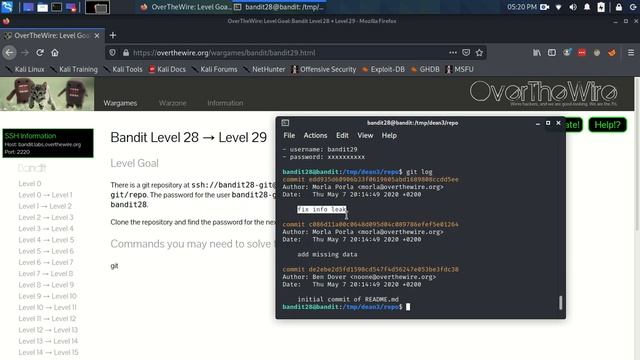640x360 pixels.
Task: Open the Kali applications menu icon
Action: pos(7,7)
